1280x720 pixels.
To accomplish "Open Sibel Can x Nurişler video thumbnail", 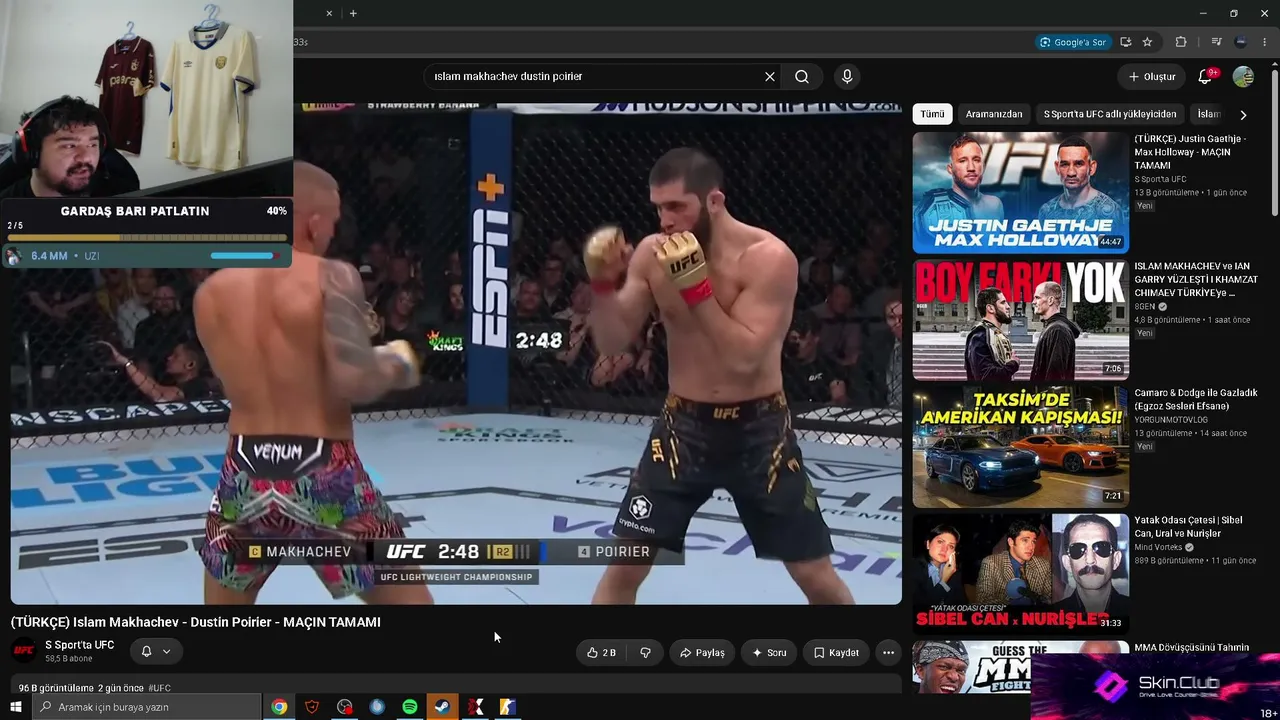I will pyautogui.click(x=1020, y=574).
